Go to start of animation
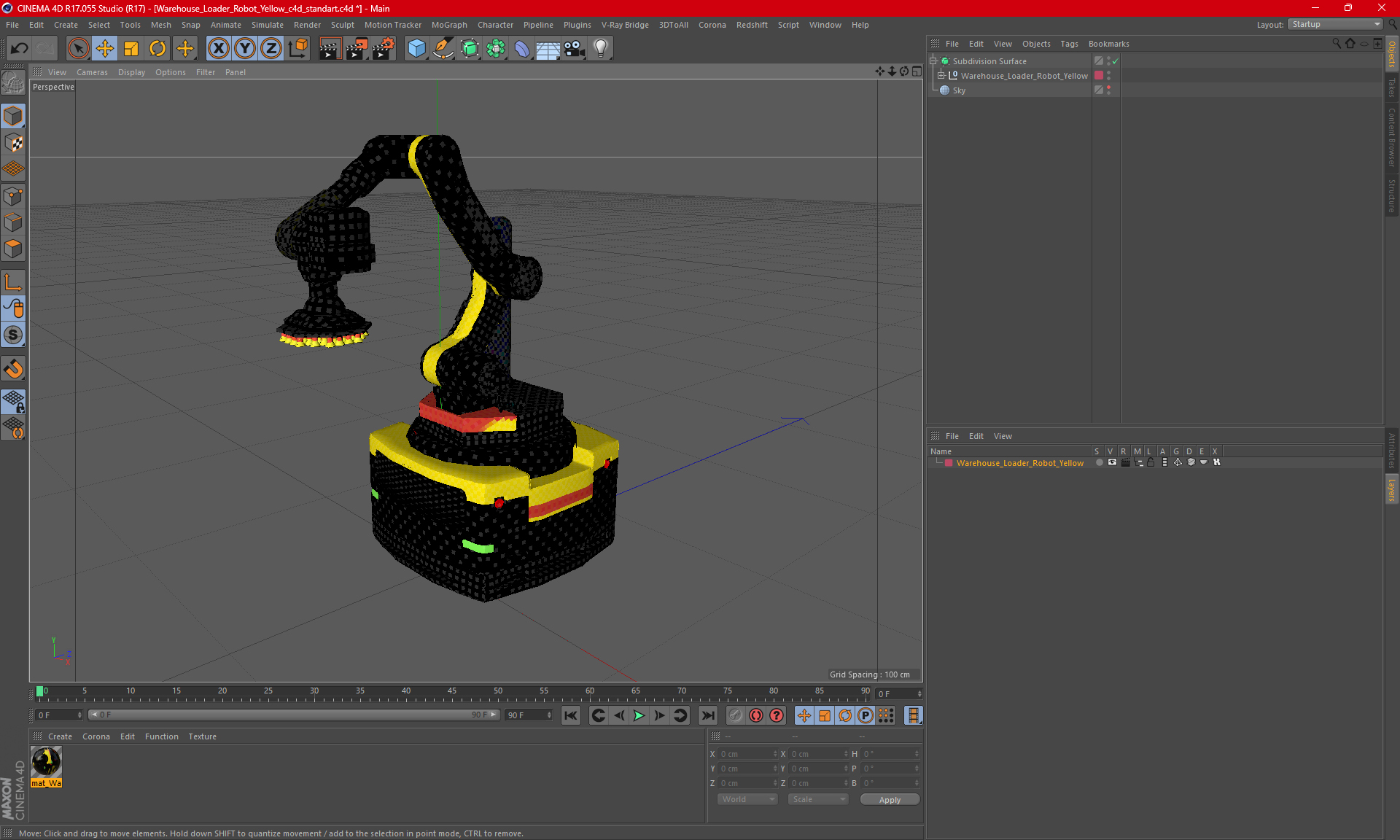 571,715
